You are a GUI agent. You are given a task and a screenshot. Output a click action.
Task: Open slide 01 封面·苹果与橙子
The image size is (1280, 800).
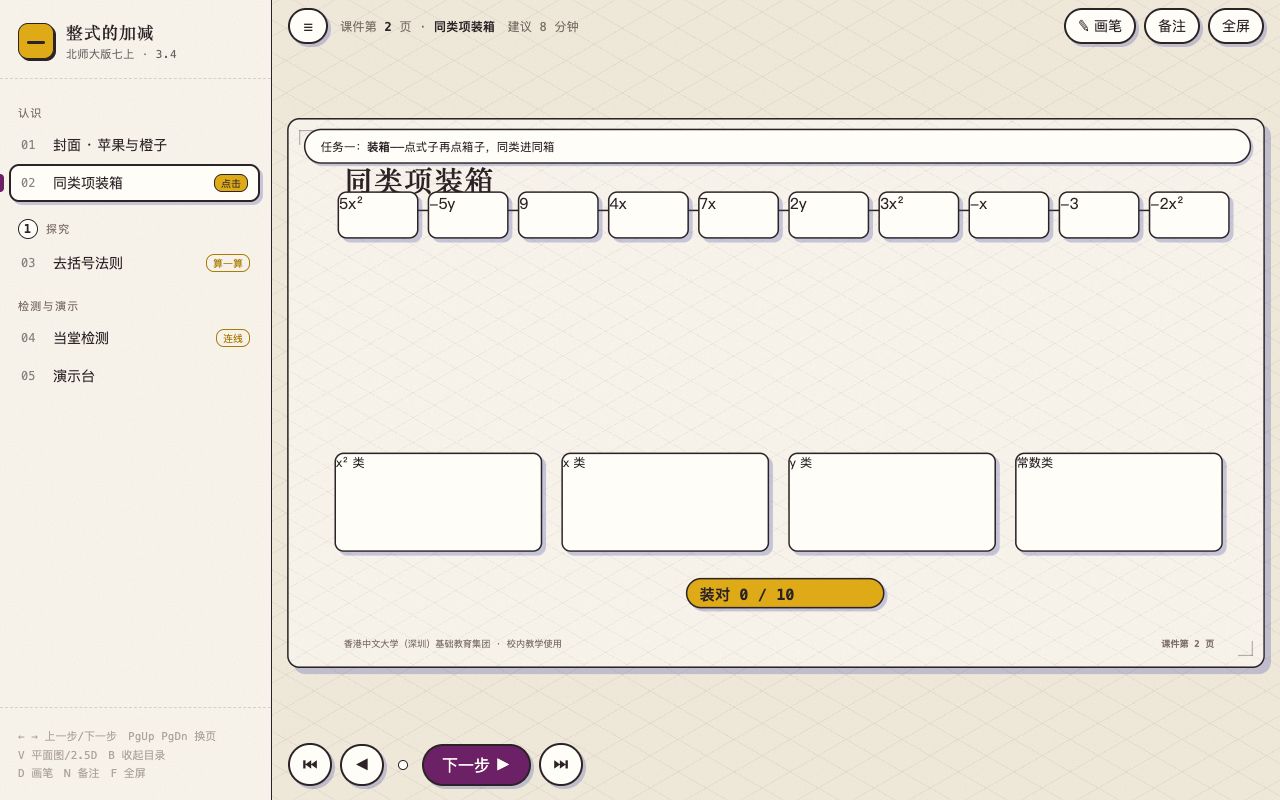point(134,145)
